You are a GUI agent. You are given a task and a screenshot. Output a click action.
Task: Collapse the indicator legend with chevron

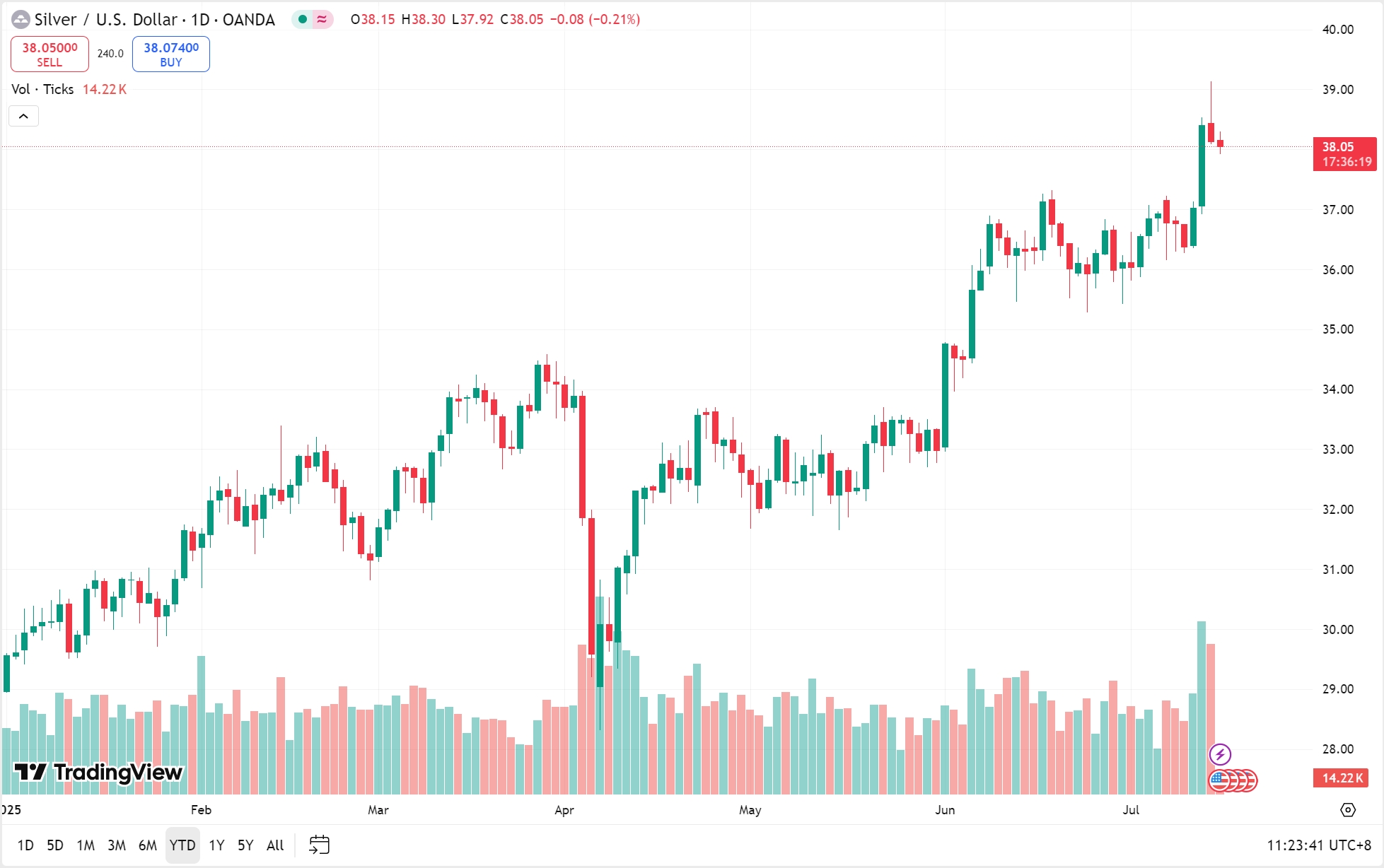click(23, 116)
